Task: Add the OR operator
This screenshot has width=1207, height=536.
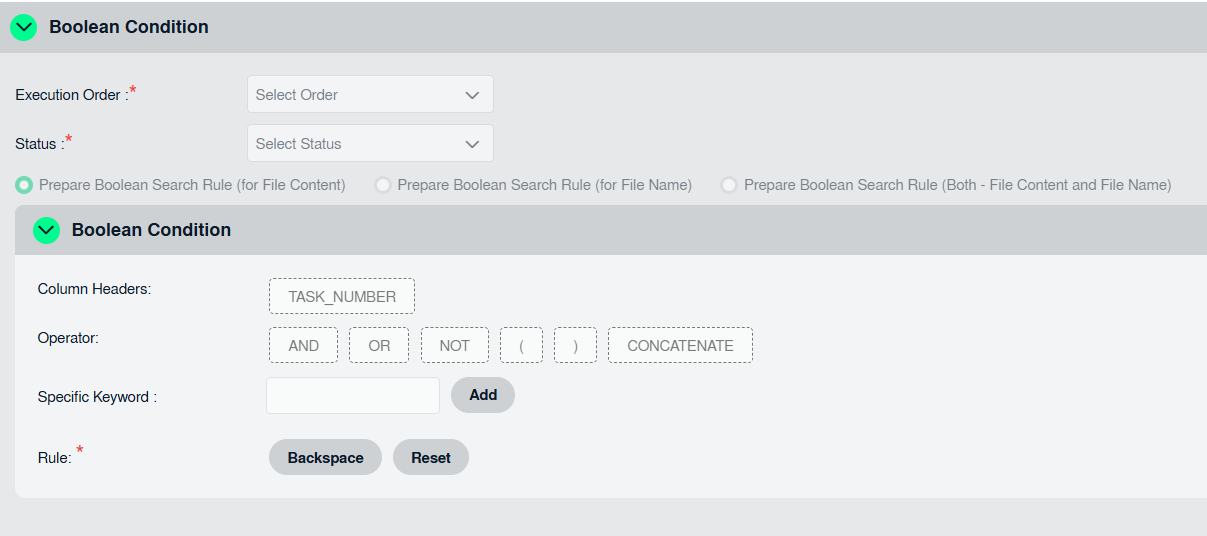Action: coord(379,346)
